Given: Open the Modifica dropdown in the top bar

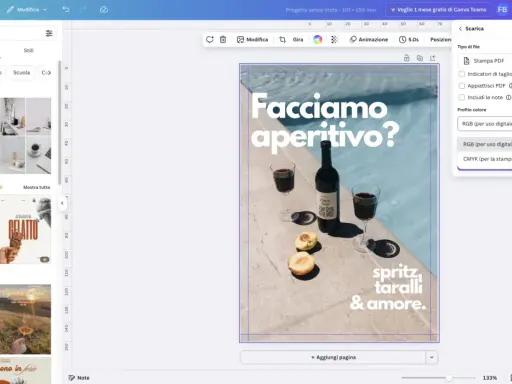Looking at the screenshot, I should pos(27,10).
